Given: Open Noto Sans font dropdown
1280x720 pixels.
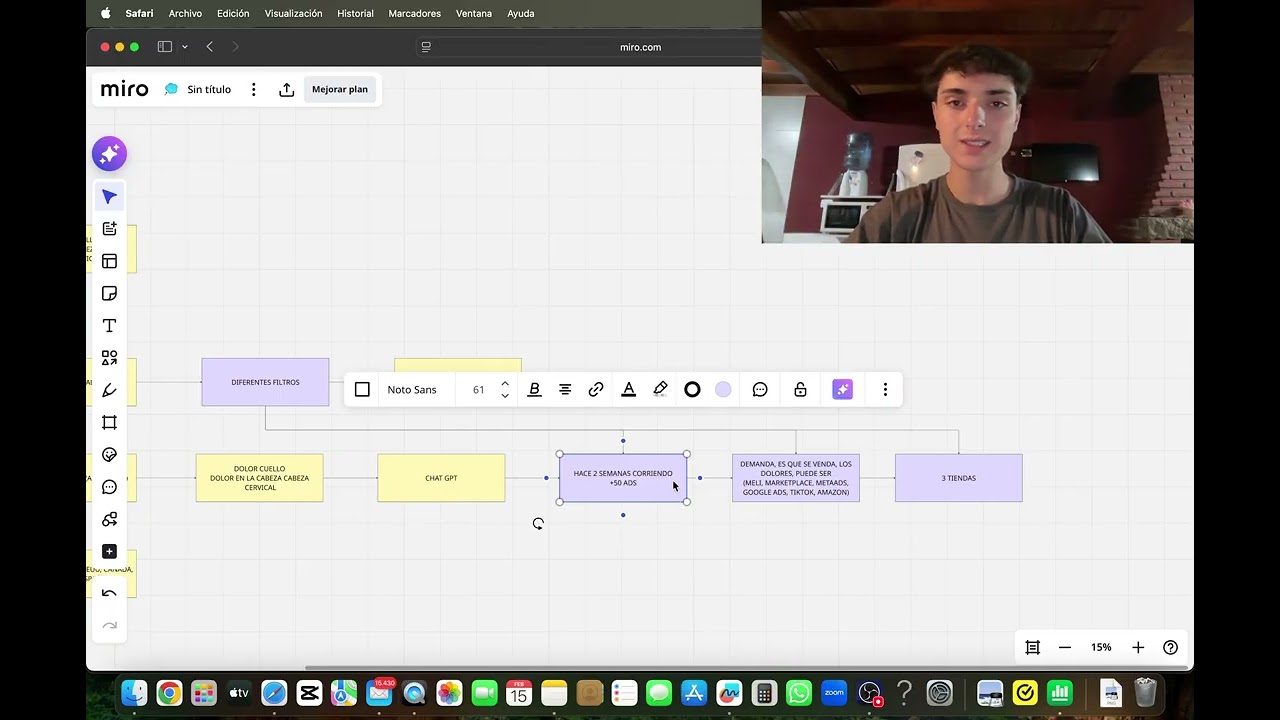Looking at the screenshot, I should 412,390.
